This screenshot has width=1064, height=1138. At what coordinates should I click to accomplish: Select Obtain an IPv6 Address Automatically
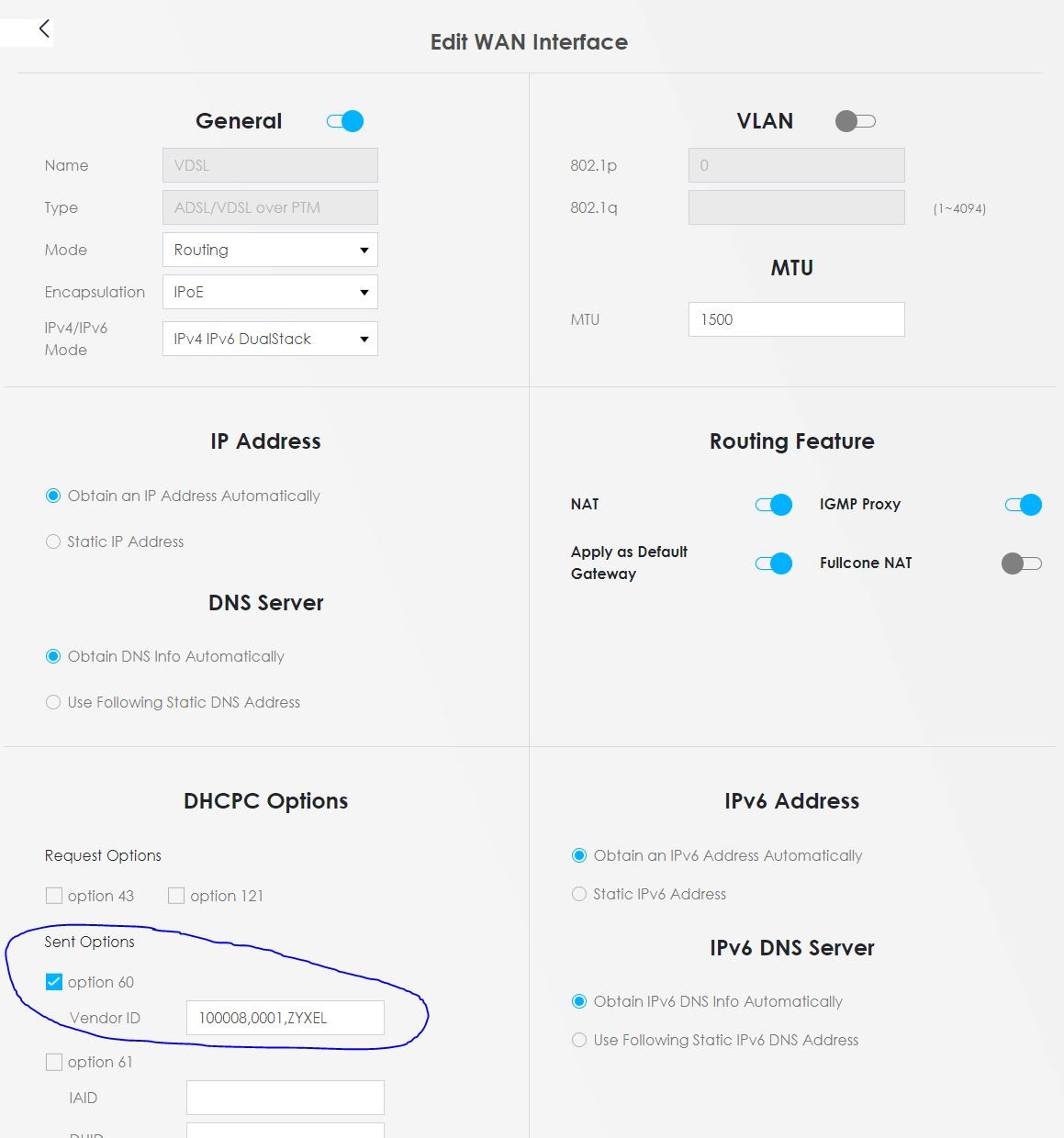pos(579,855)
